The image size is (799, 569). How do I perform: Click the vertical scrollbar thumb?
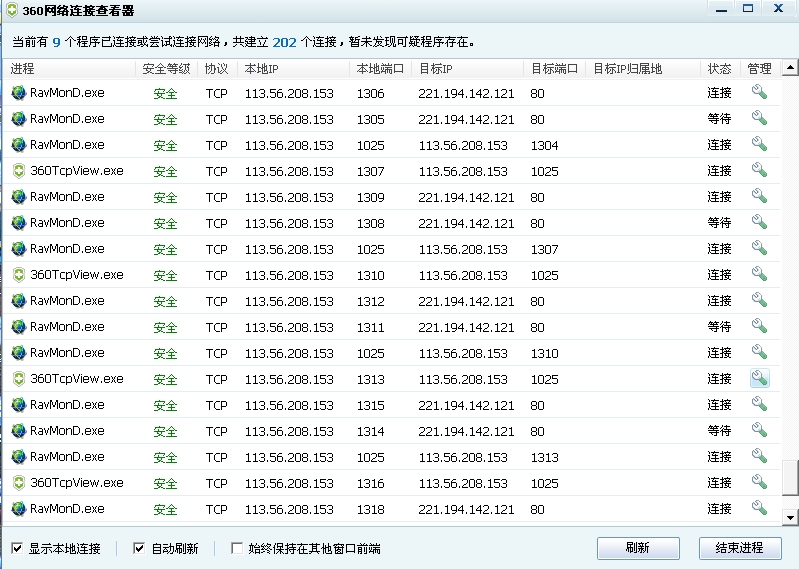click(x=790, y=477)
